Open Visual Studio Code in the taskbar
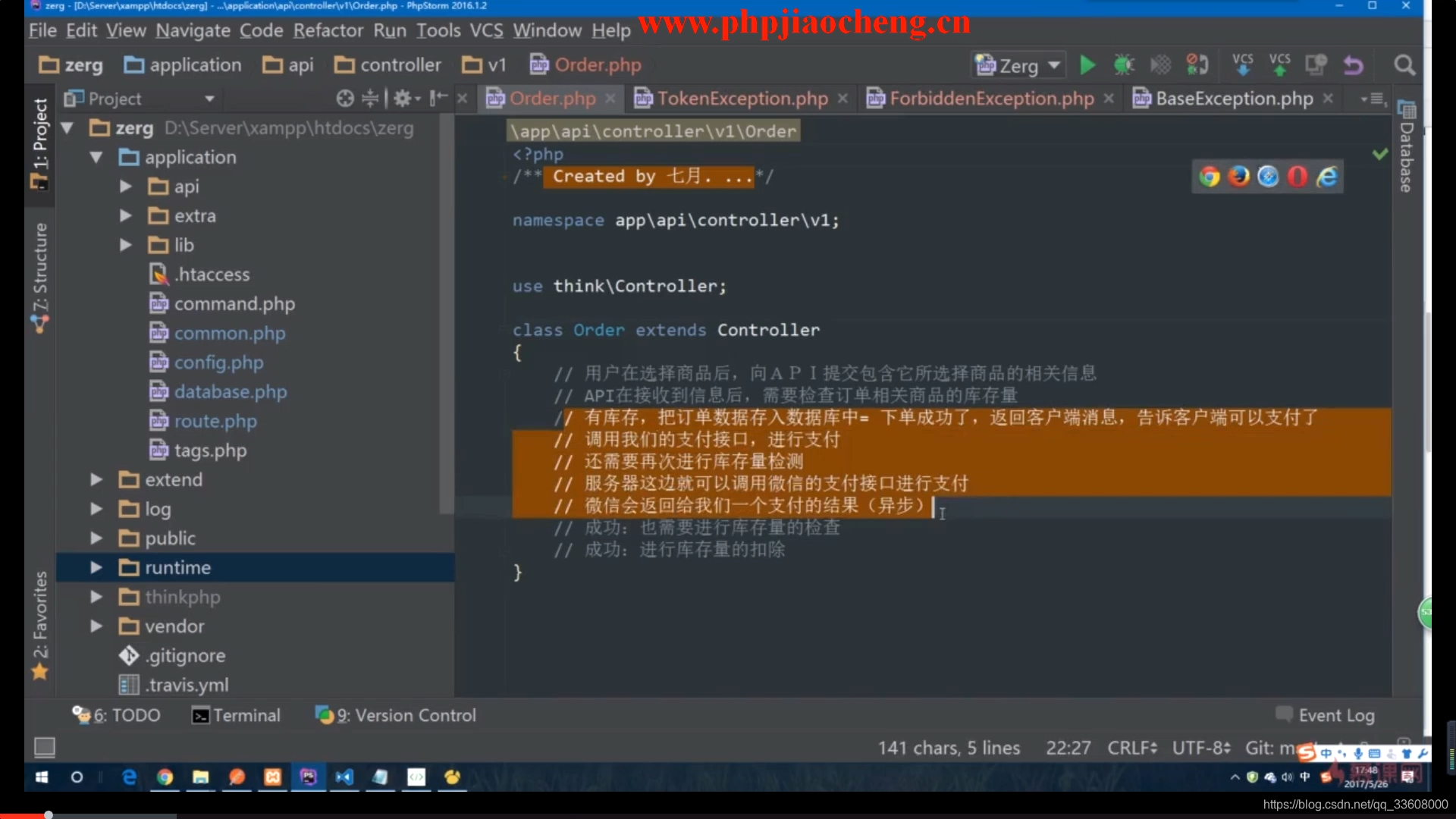The image size is (1456, 819). (x=344, y=777)
